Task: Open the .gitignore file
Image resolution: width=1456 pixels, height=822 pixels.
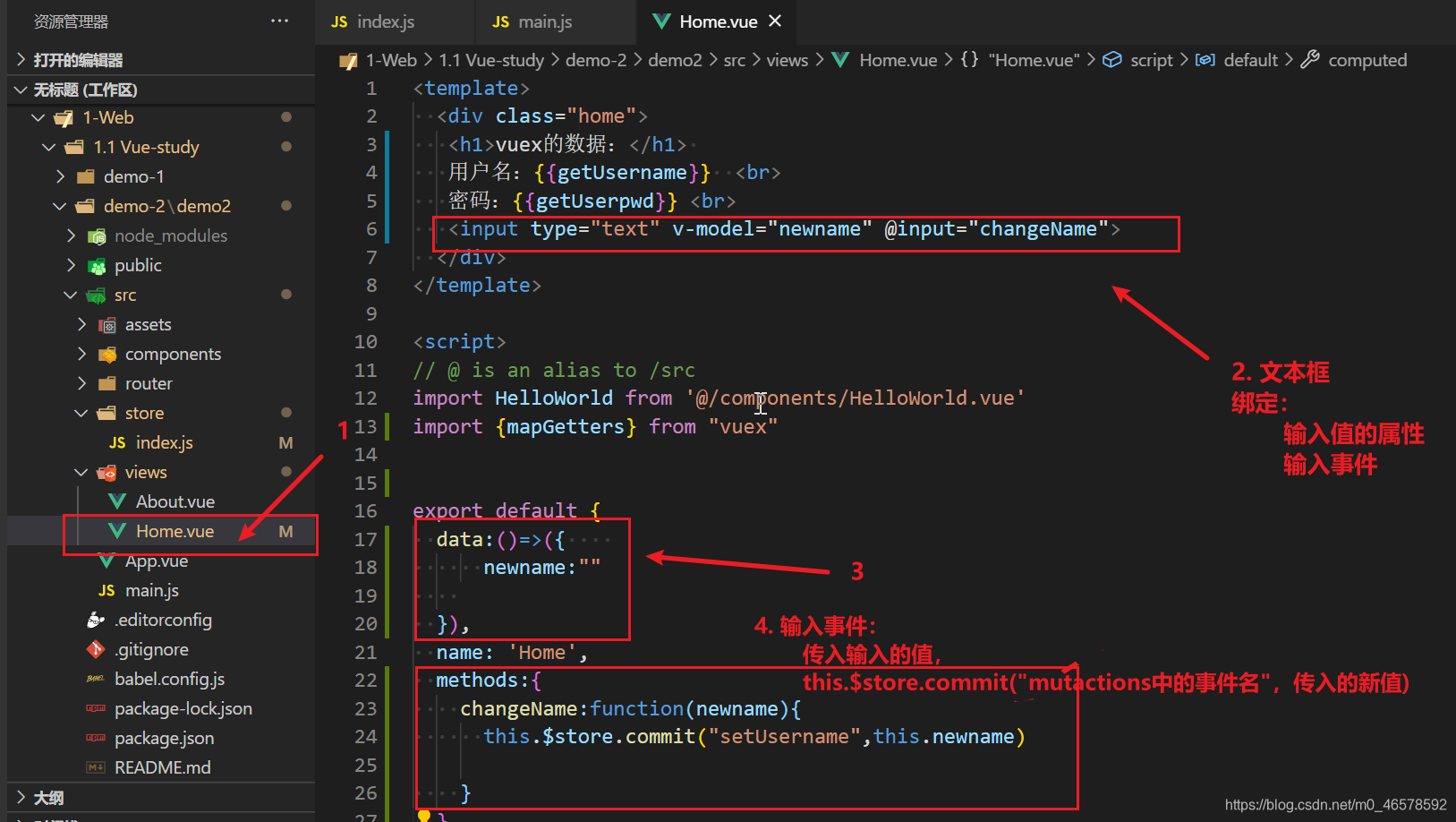Action: click(151, 649)
